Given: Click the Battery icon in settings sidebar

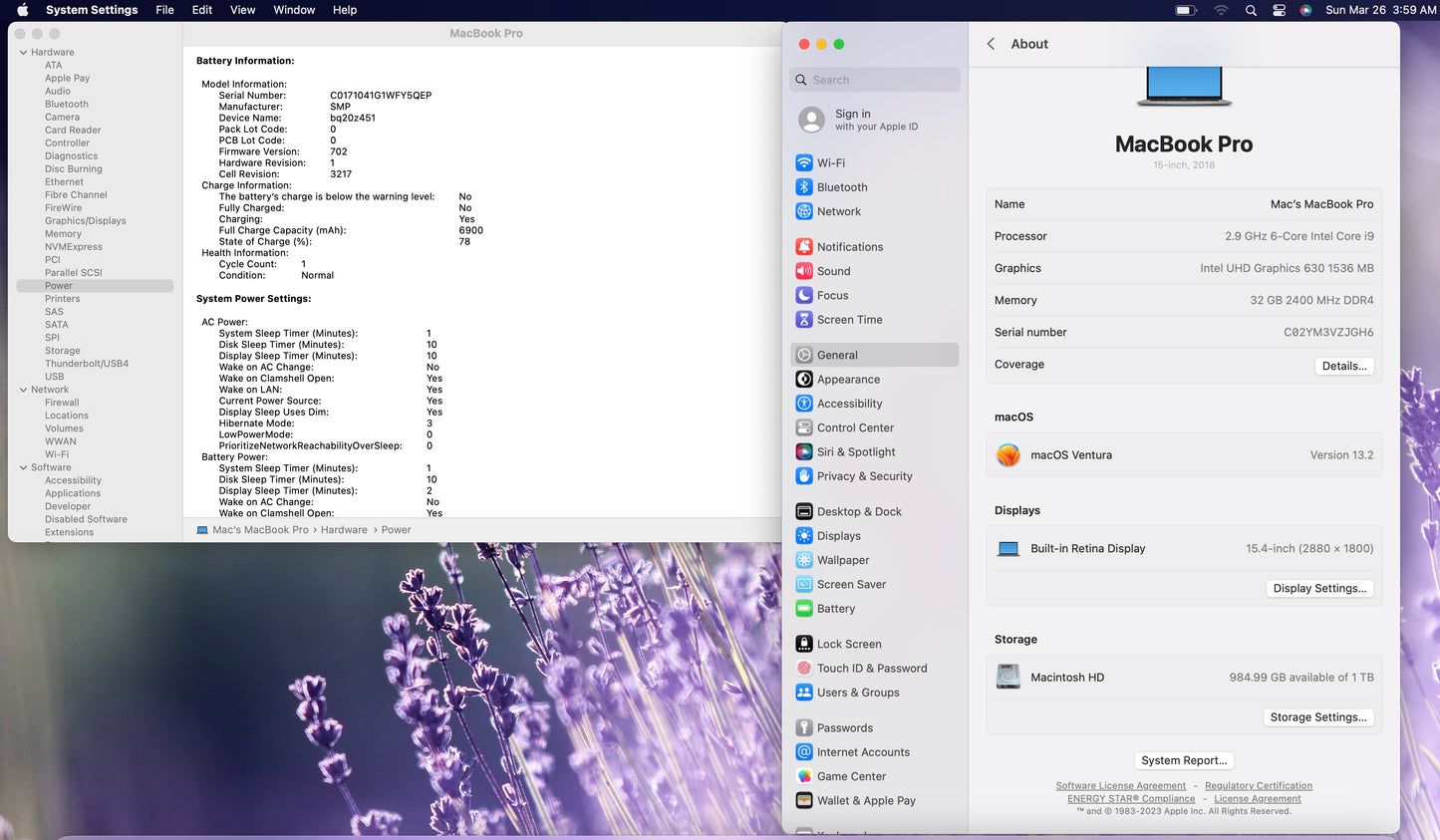Looking at the screenshot, I should coord(804,609).
